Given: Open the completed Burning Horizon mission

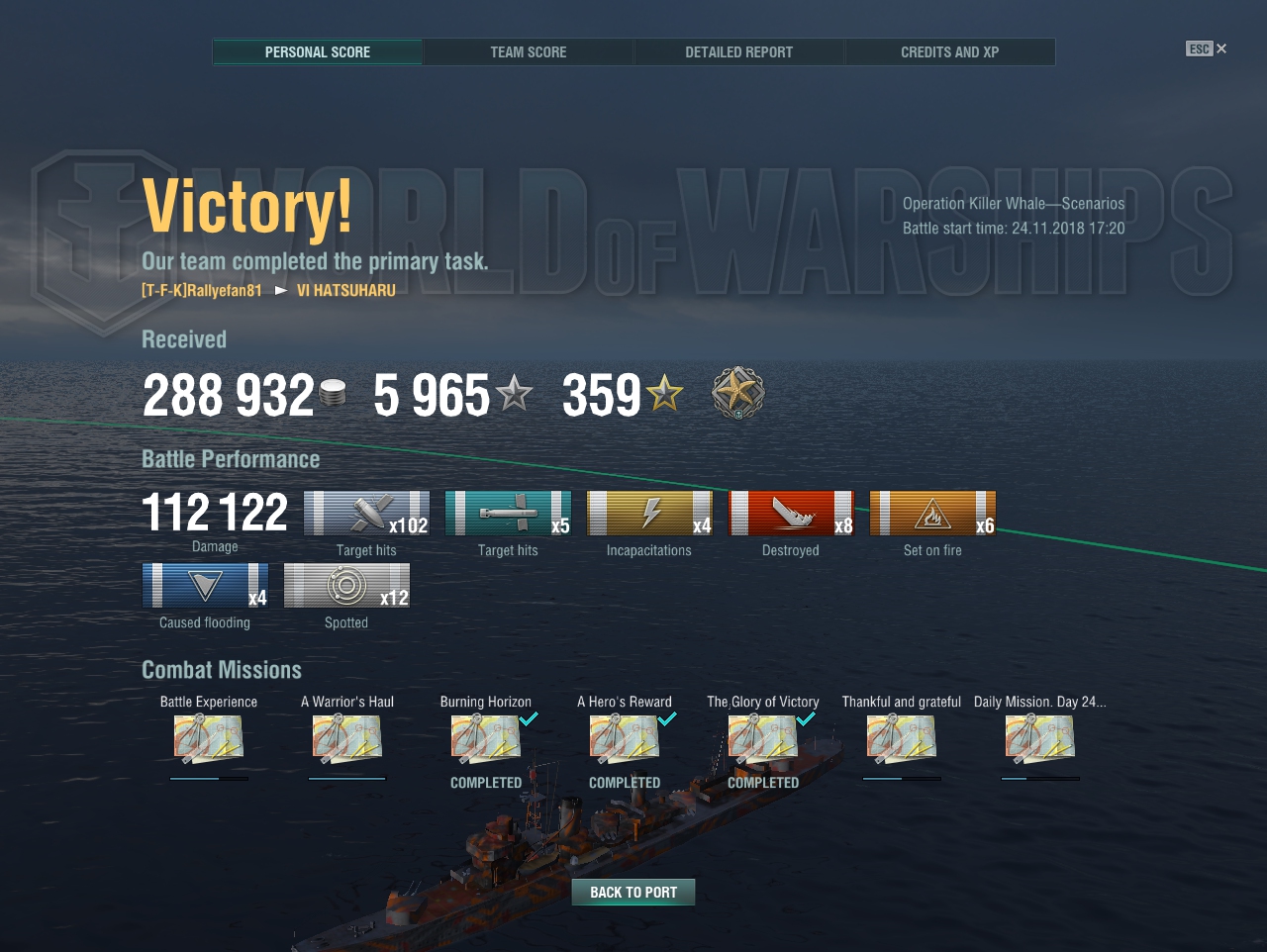Looking at the screenshot, I should click(486, 738).
